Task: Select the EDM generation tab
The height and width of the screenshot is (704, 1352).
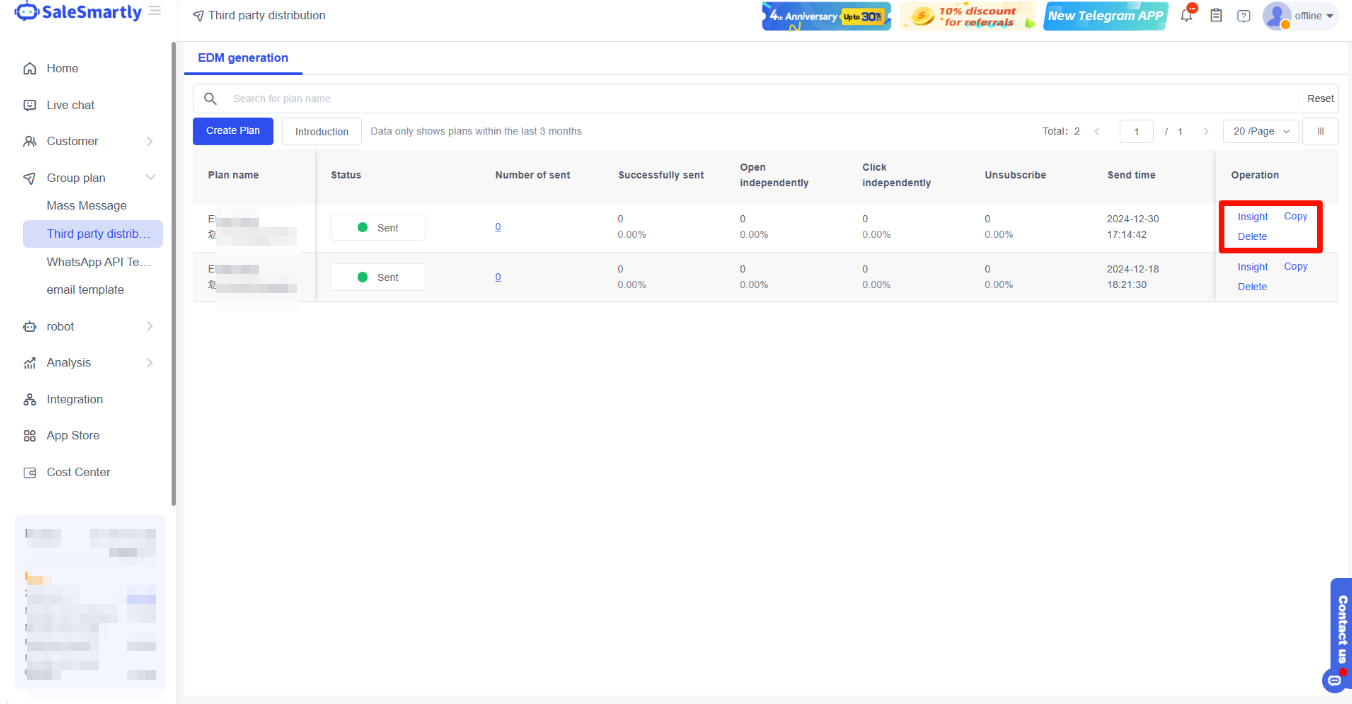Action: pyautogui.click(x=243, y=58)
